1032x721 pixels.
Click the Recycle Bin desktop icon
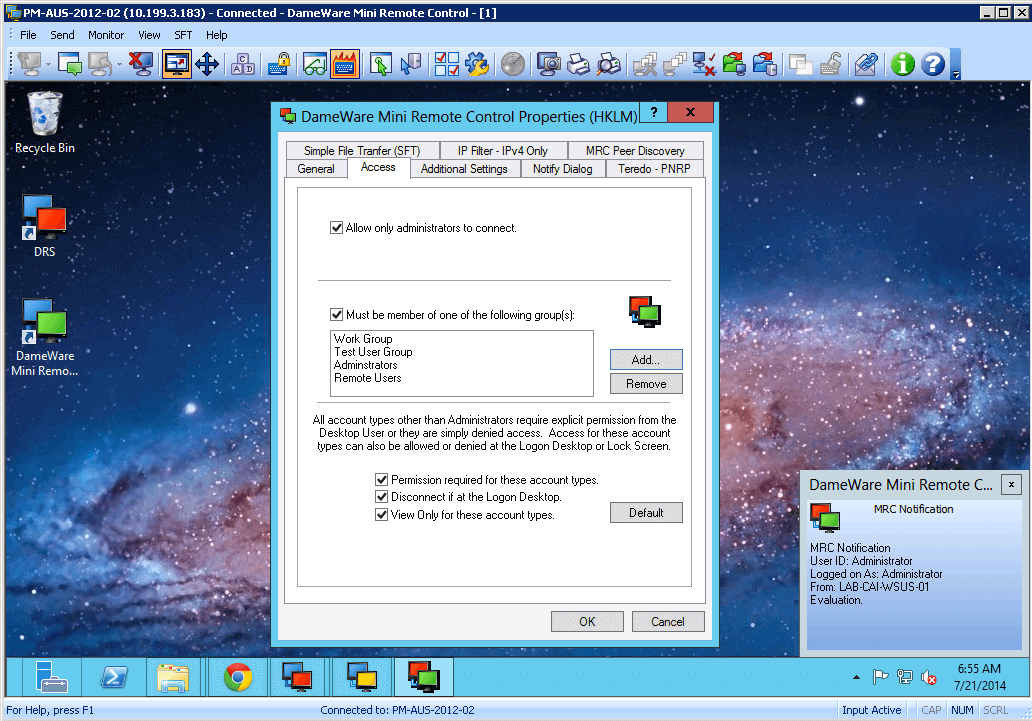[45, 122]
